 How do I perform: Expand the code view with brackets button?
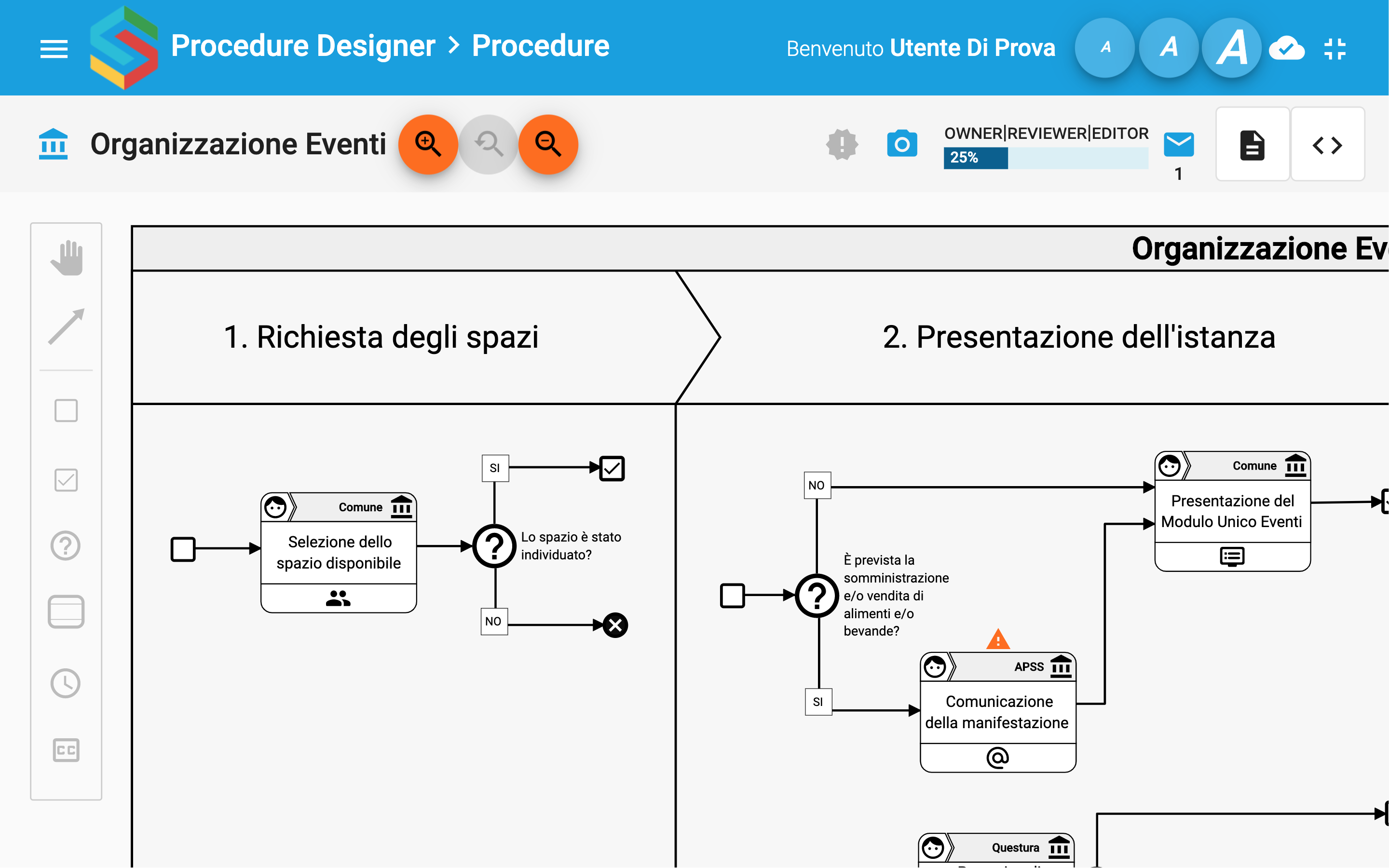pyautogui.click(x=1327, y=145)
